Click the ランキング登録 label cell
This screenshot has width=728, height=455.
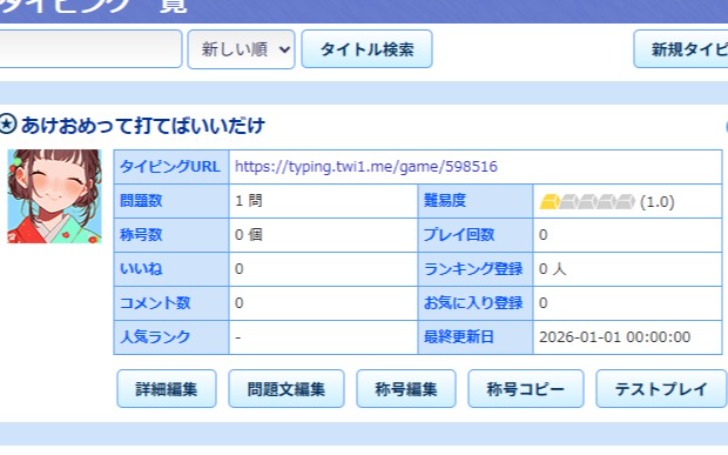coord(475,269)
